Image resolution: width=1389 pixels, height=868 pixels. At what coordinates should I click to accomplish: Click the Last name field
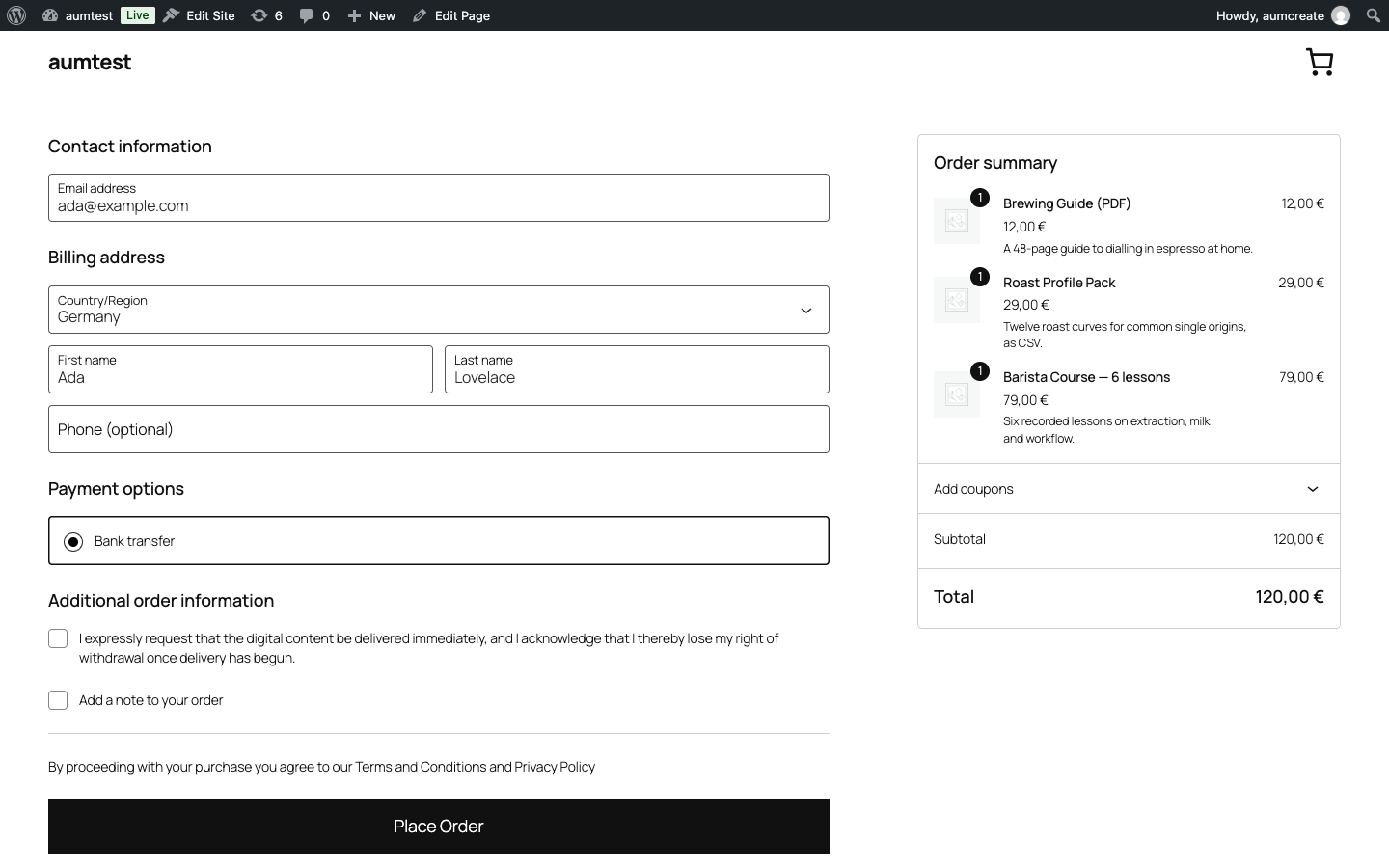click(637, 369)
